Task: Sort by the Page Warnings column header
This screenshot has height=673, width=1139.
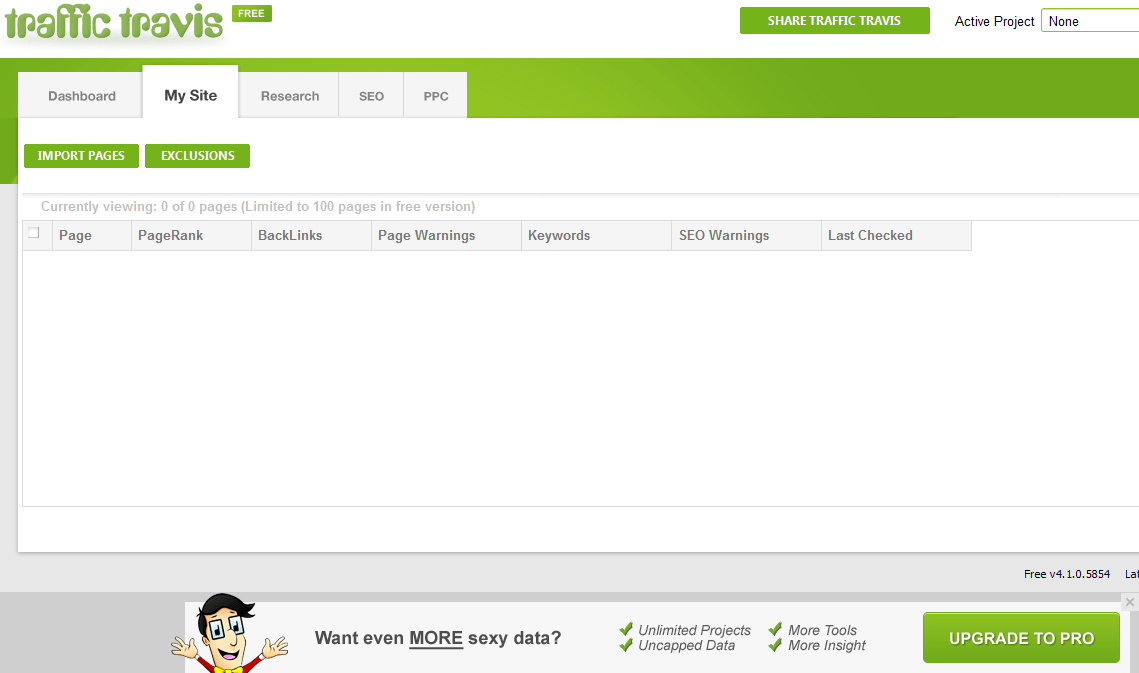Action: [x=447, y=235]
